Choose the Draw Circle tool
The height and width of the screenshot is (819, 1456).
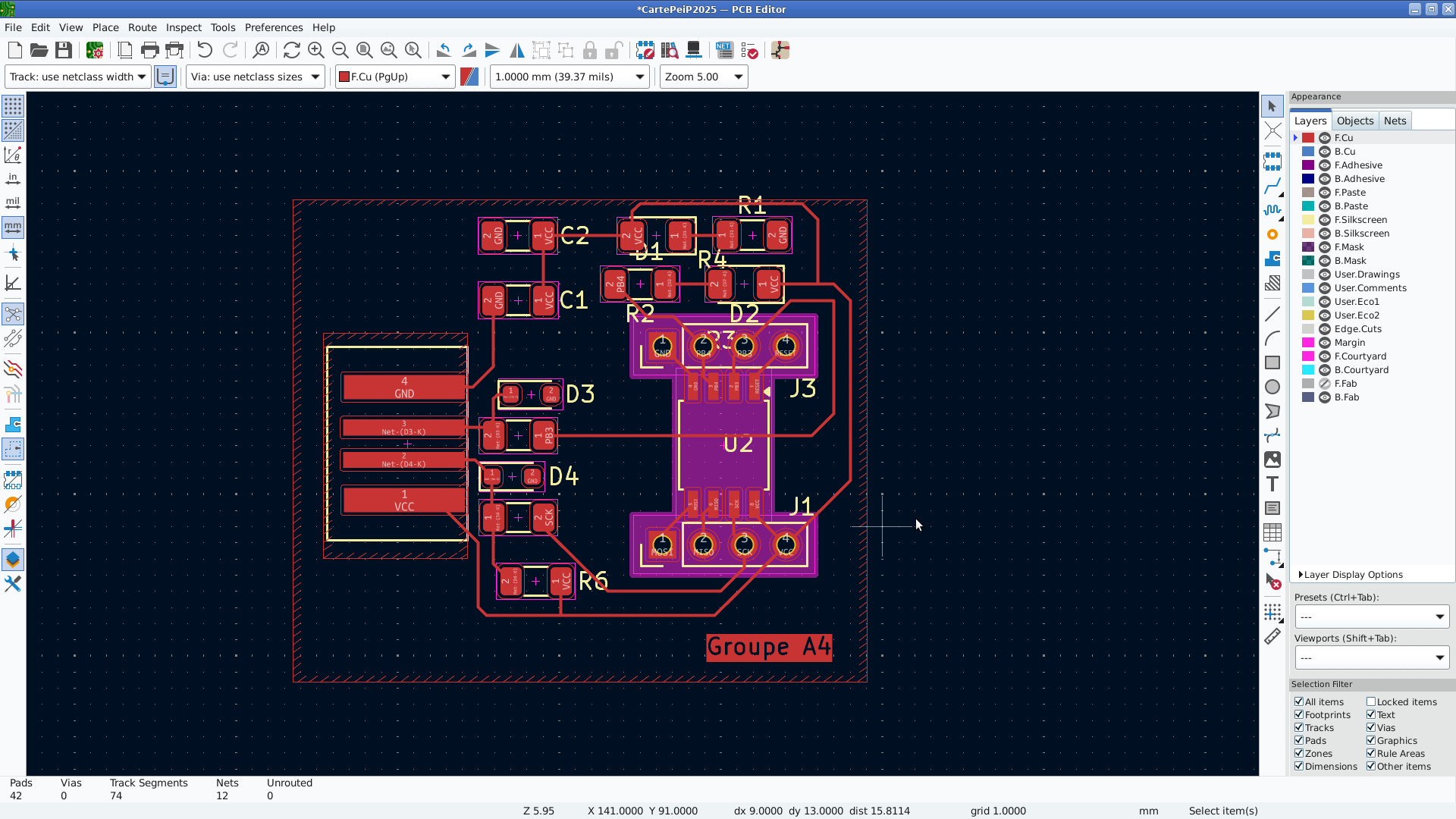(x=1272, y=387)
